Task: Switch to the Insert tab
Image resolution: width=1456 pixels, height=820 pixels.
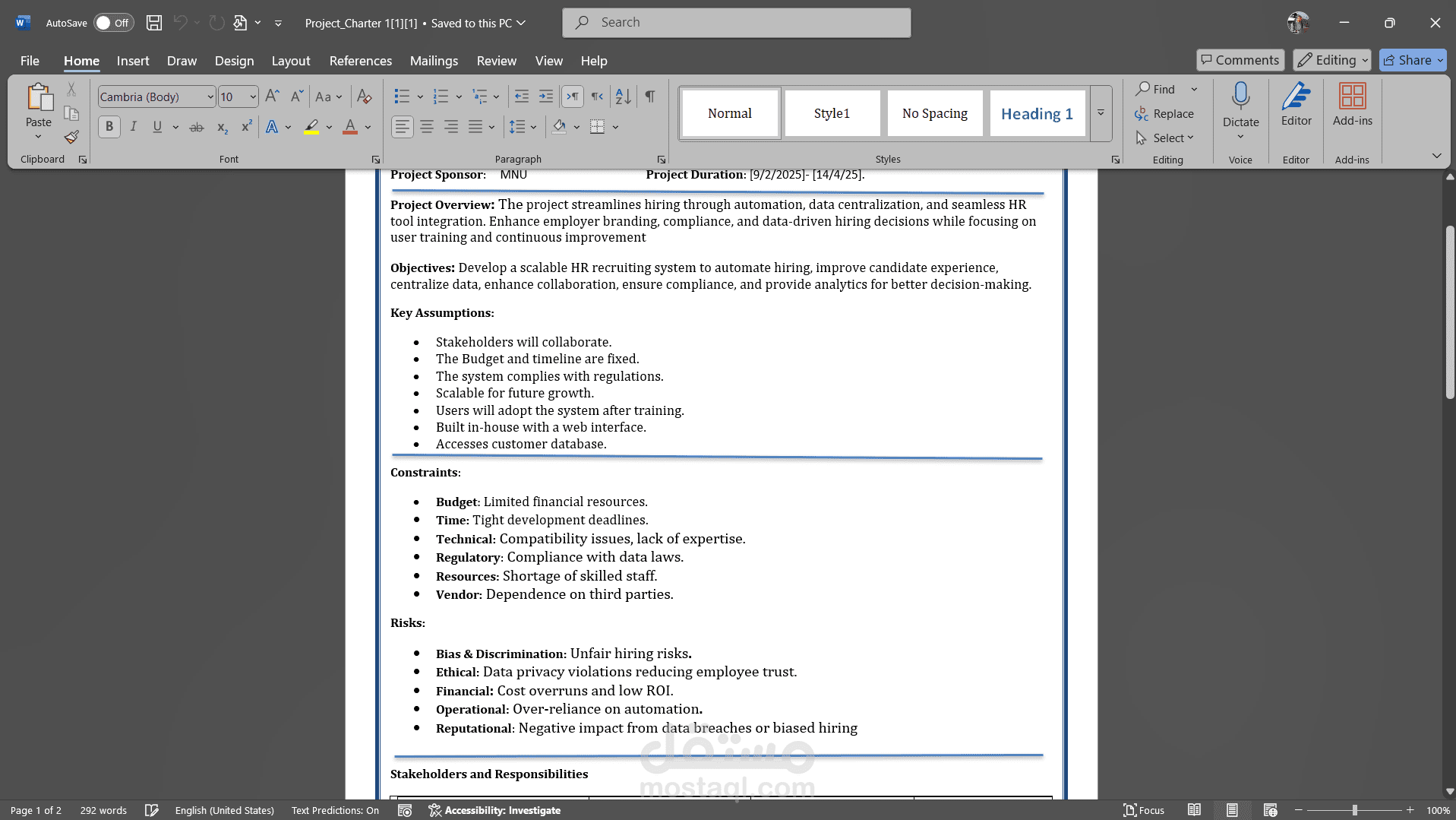Action: point(133,61)
